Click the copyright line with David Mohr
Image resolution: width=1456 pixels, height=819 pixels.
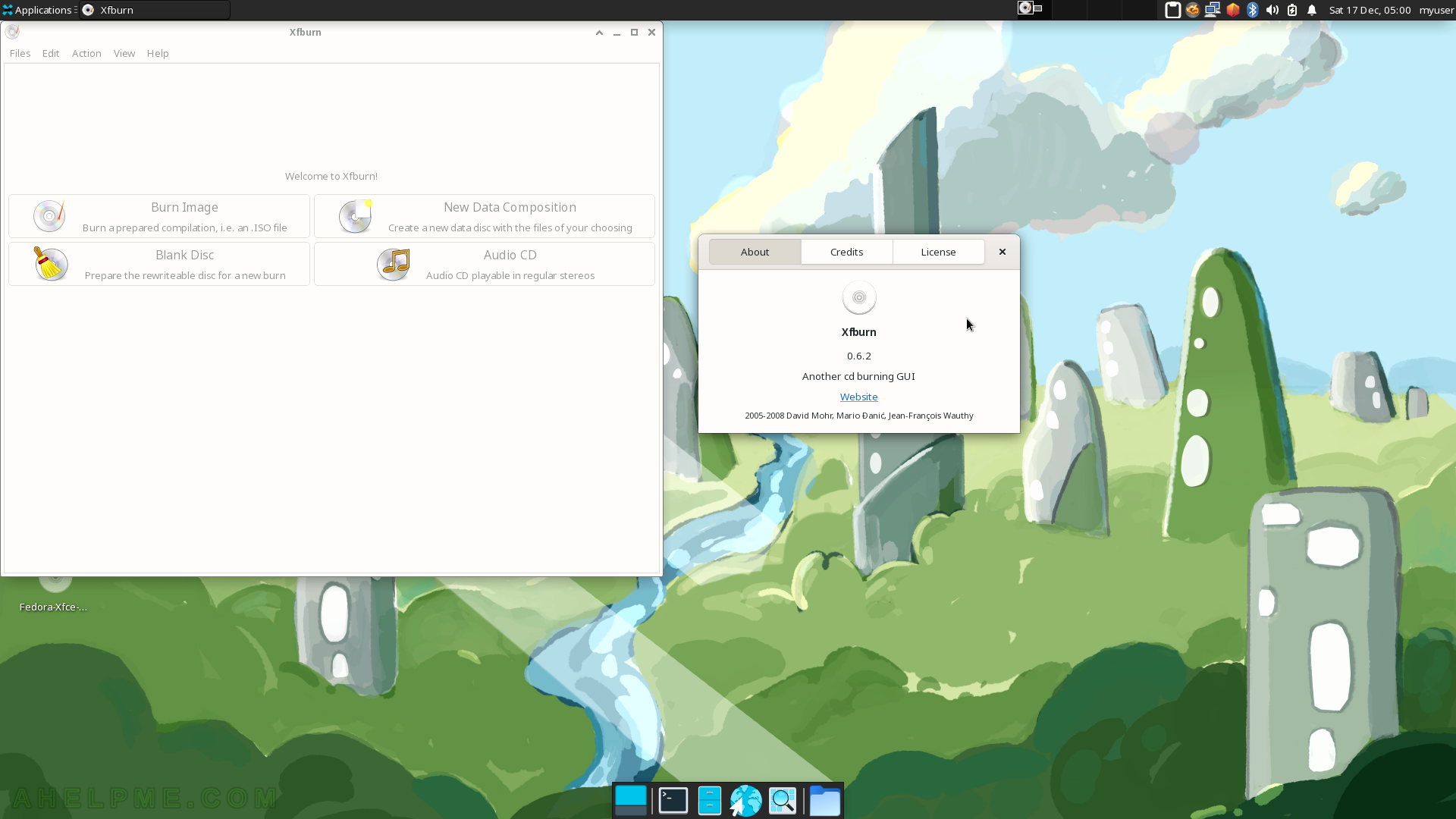(859, 416)
